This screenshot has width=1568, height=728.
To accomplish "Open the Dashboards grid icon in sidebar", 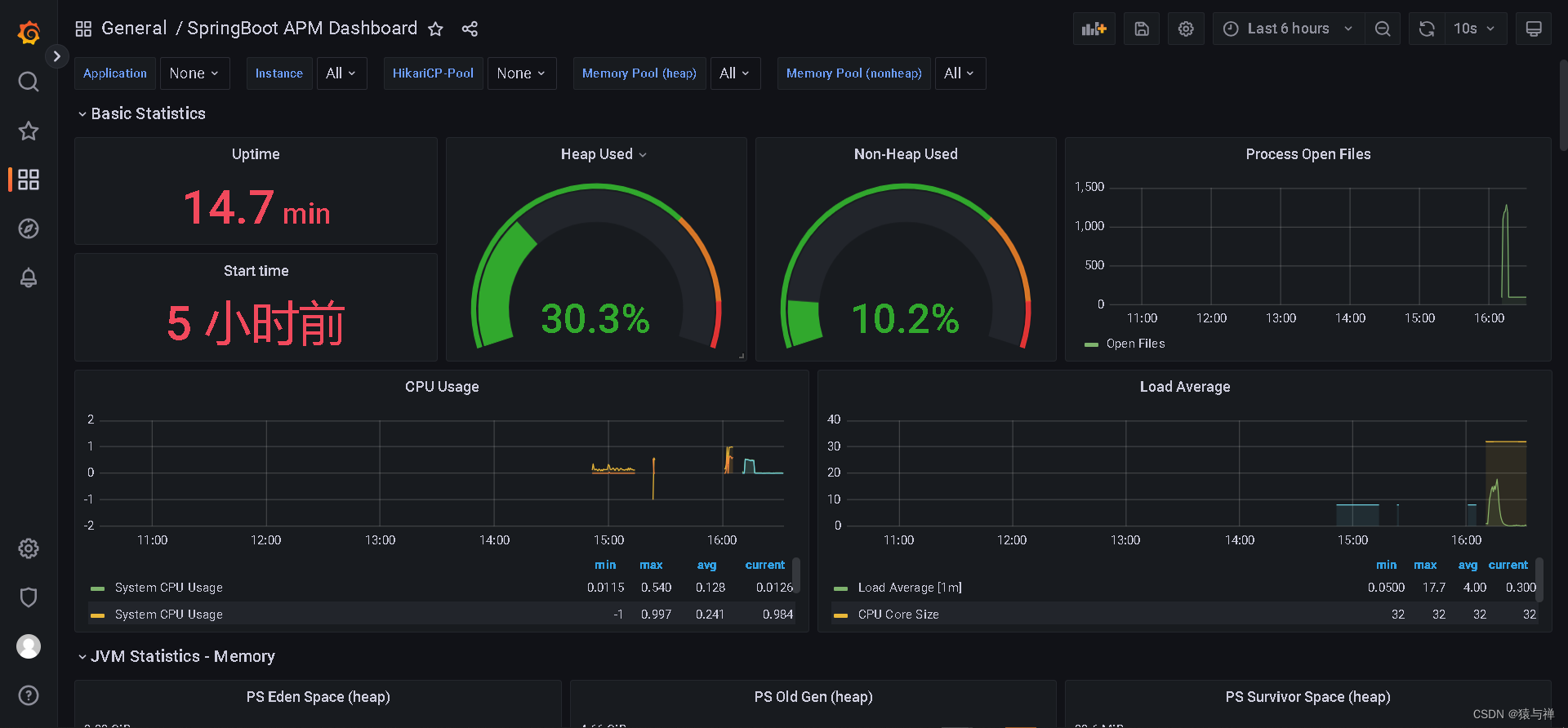I will click(x=29, y=180).
